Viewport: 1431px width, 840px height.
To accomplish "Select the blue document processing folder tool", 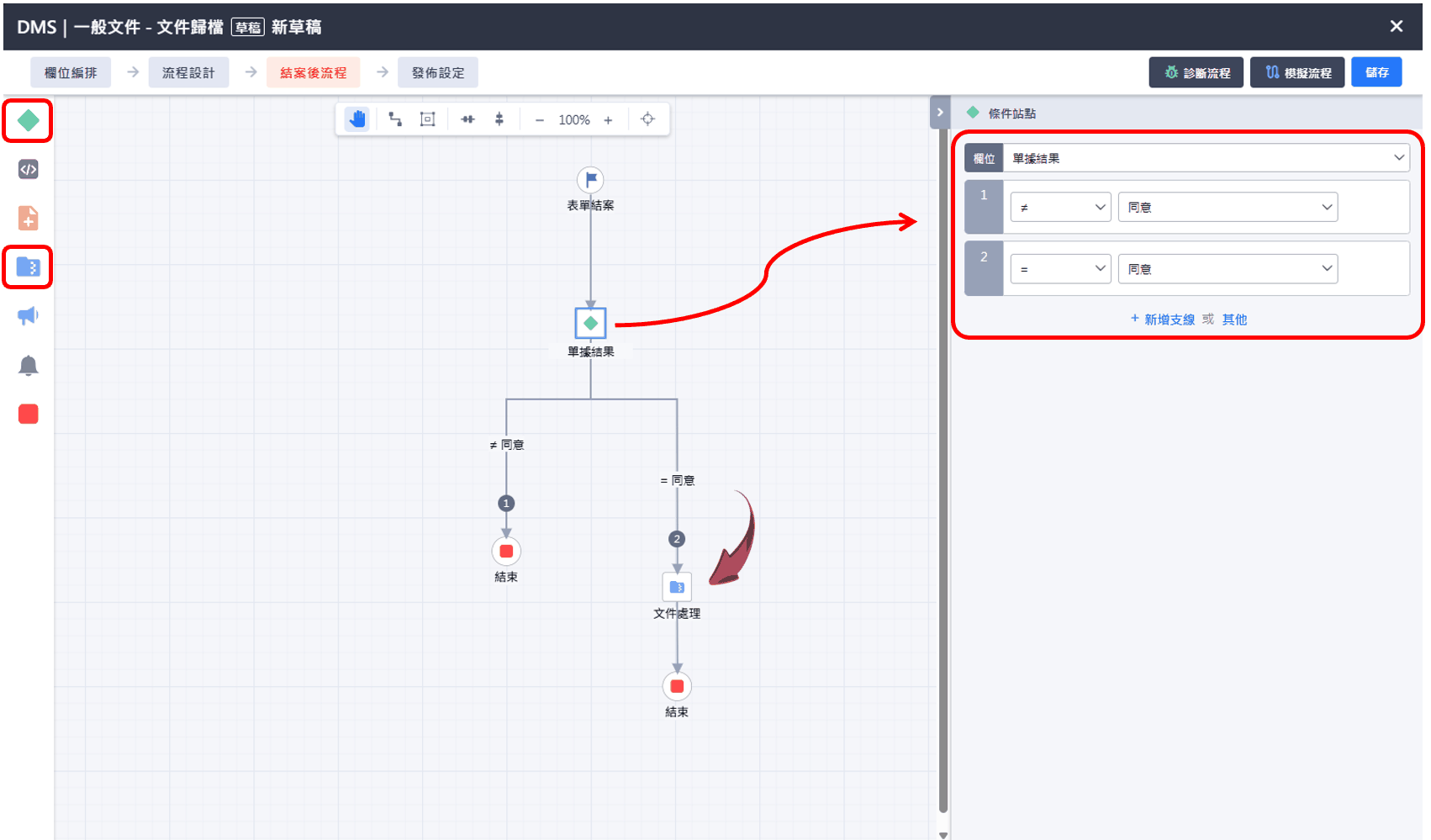I will (28, 267).
